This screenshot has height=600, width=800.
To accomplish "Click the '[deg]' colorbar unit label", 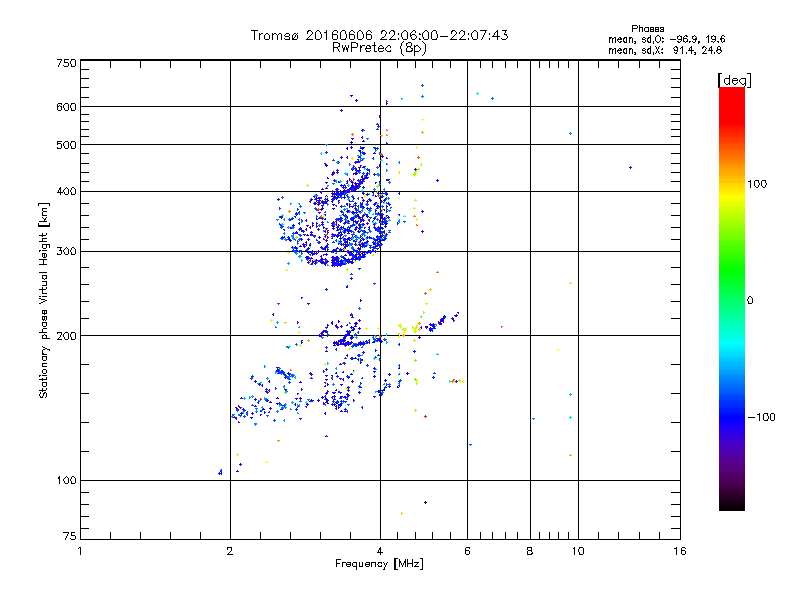I will tap(734, 80).
